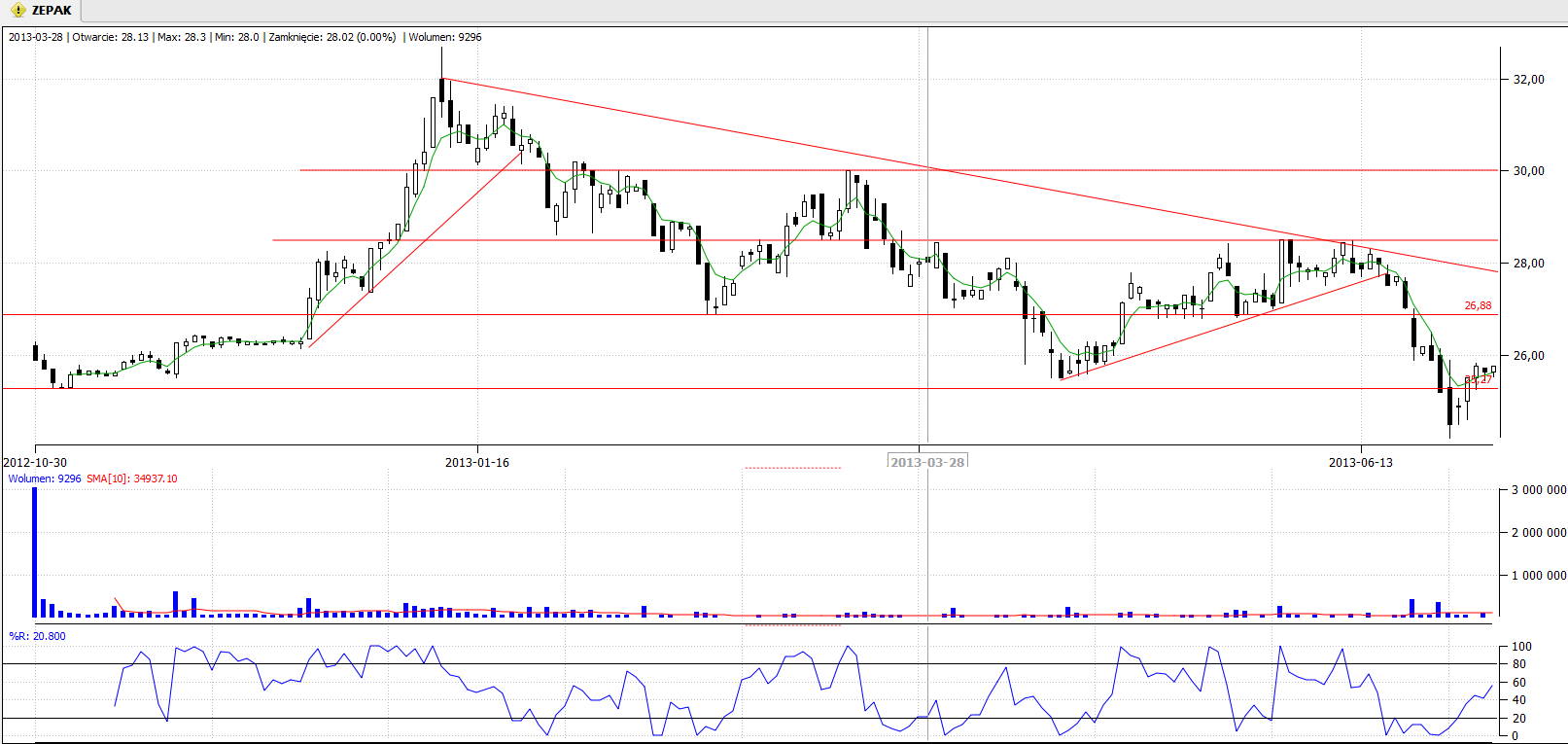Click the Wolumen: 9296 label
The image size is (1568, 744).
point(45,478)
